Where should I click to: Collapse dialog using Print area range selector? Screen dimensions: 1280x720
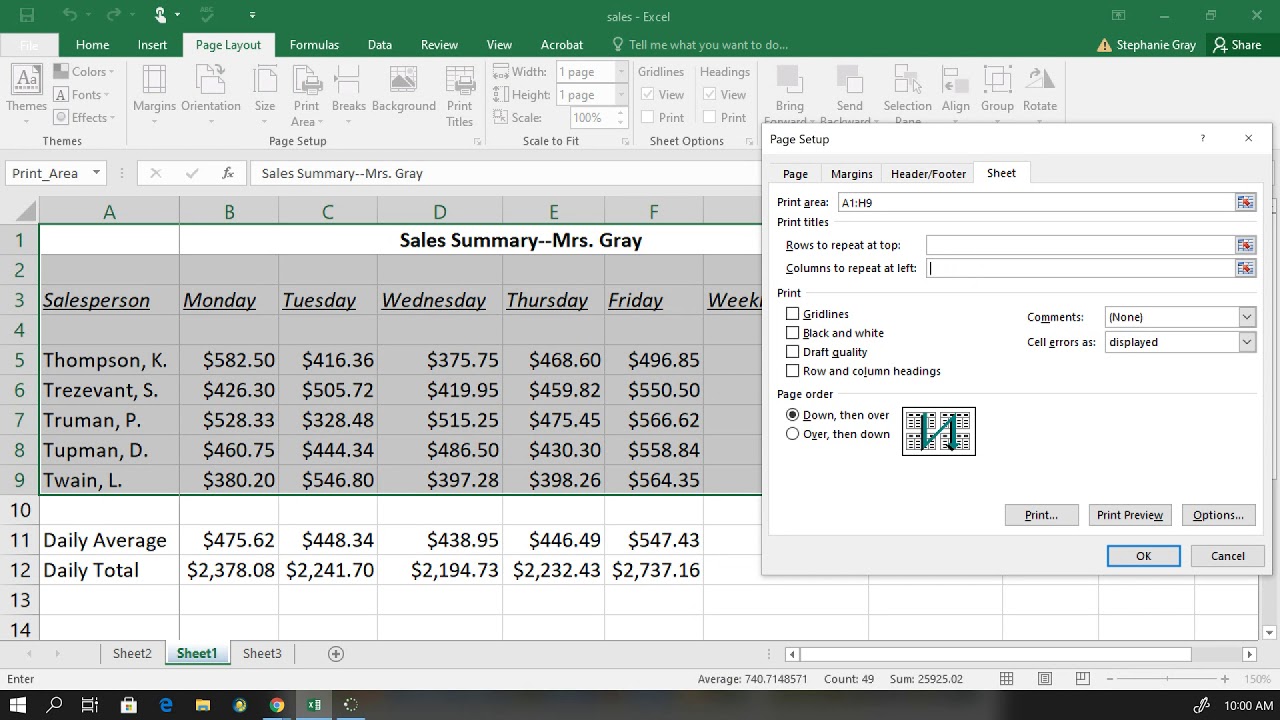(1245, 202)
